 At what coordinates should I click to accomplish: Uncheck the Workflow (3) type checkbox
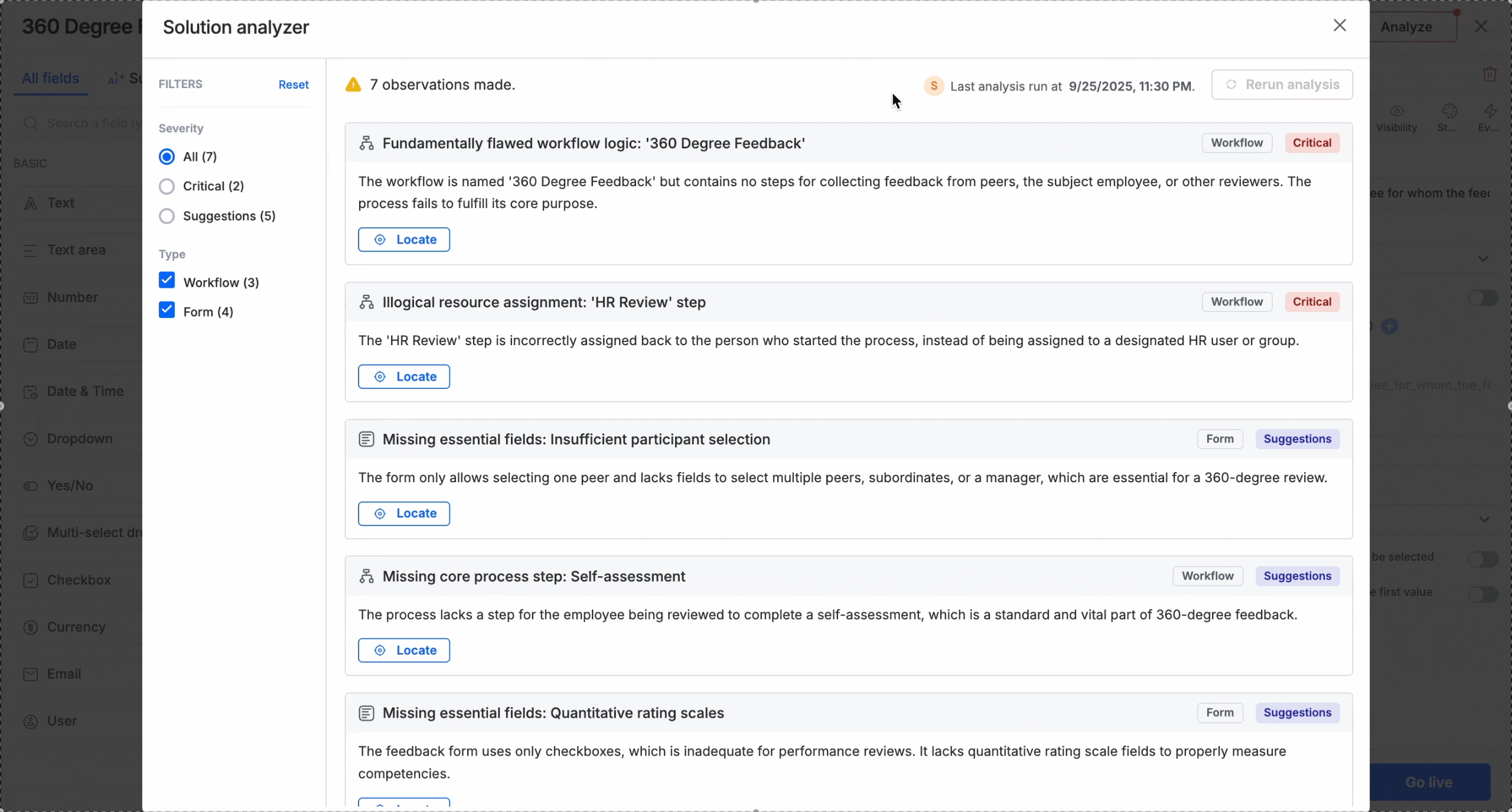point(167,281)
